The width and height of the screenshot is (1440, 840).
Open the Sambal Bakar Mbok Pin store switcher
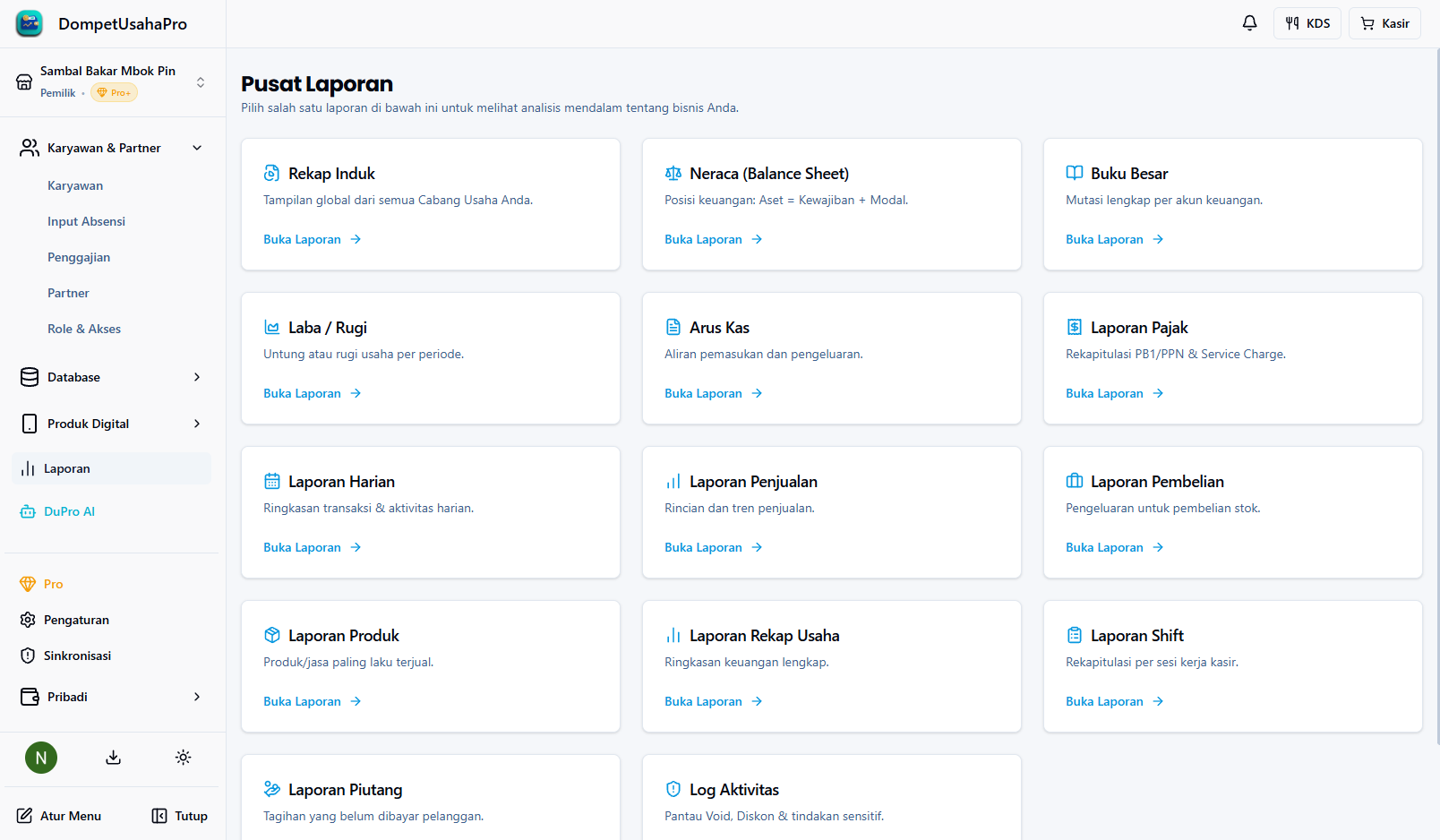tap(112, 81)
